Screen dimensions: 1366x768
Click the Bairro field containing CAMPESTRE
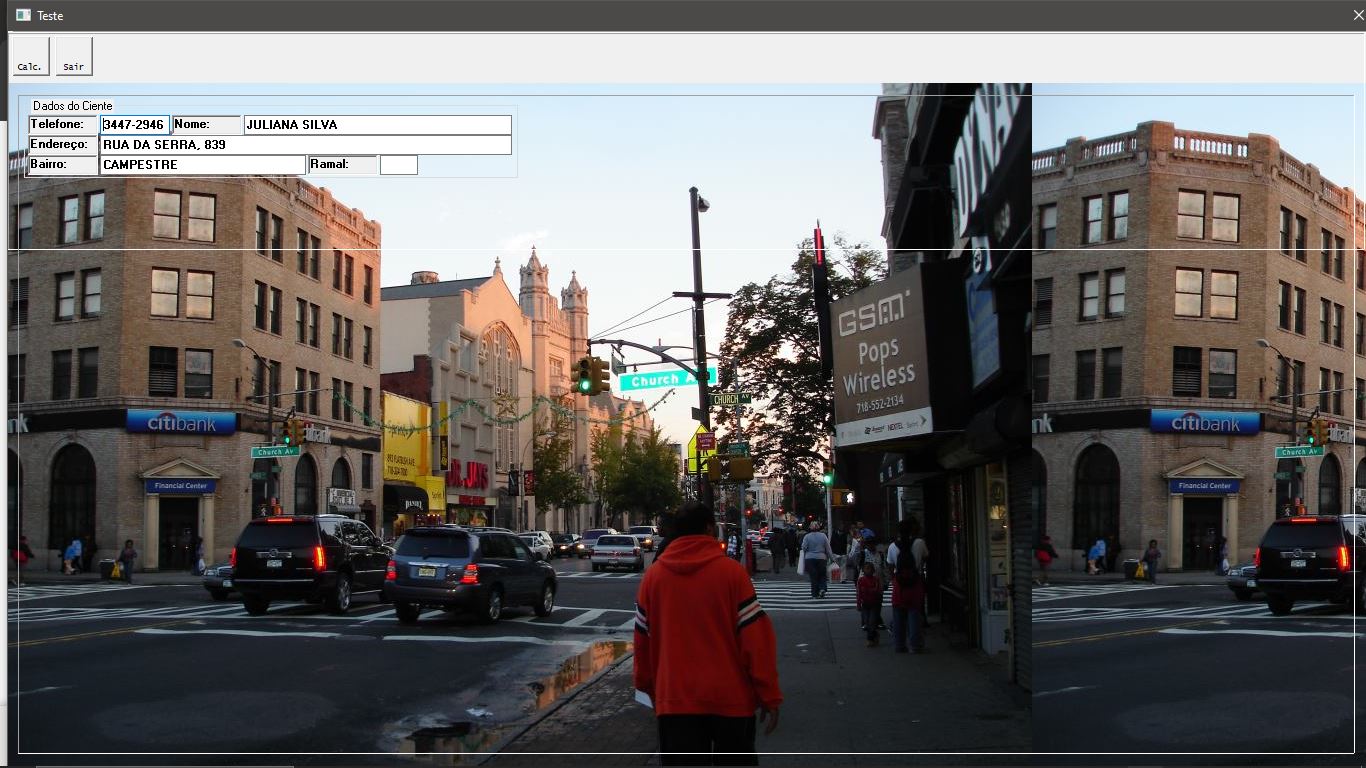[x=202, y=165]
